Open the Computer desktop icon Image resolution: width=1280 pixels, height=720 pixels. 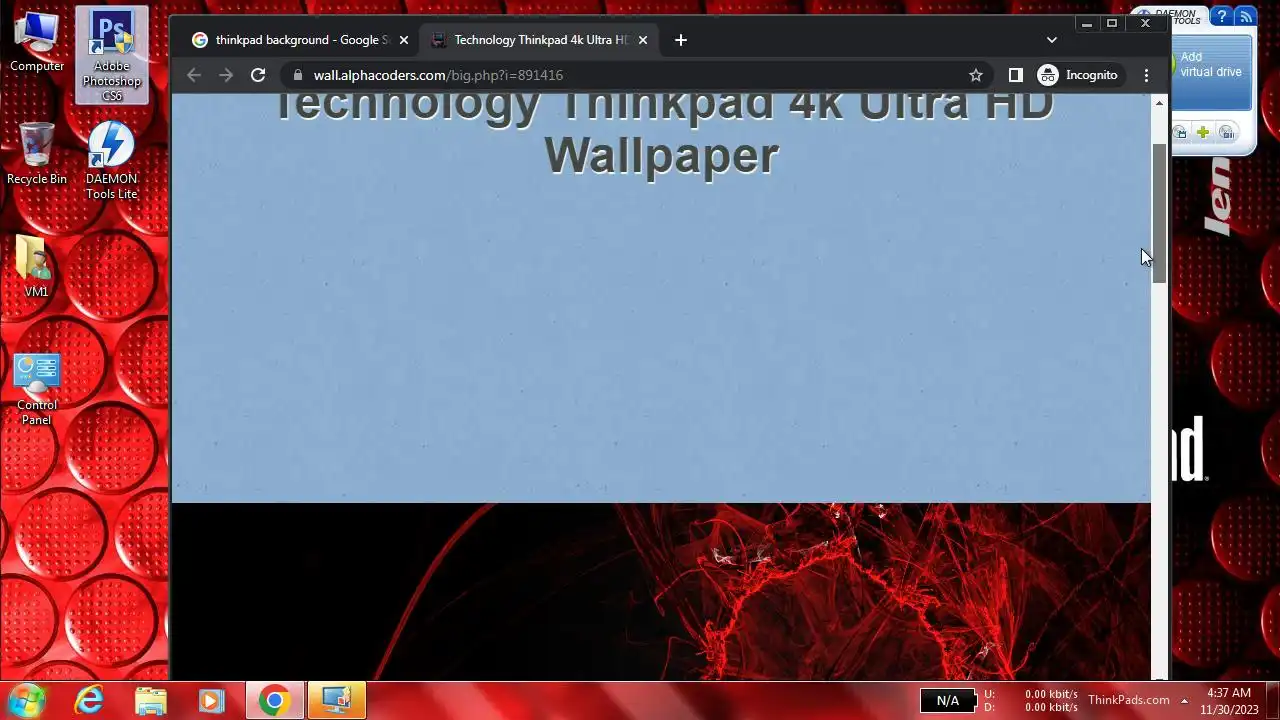click(x=37, y=42)
